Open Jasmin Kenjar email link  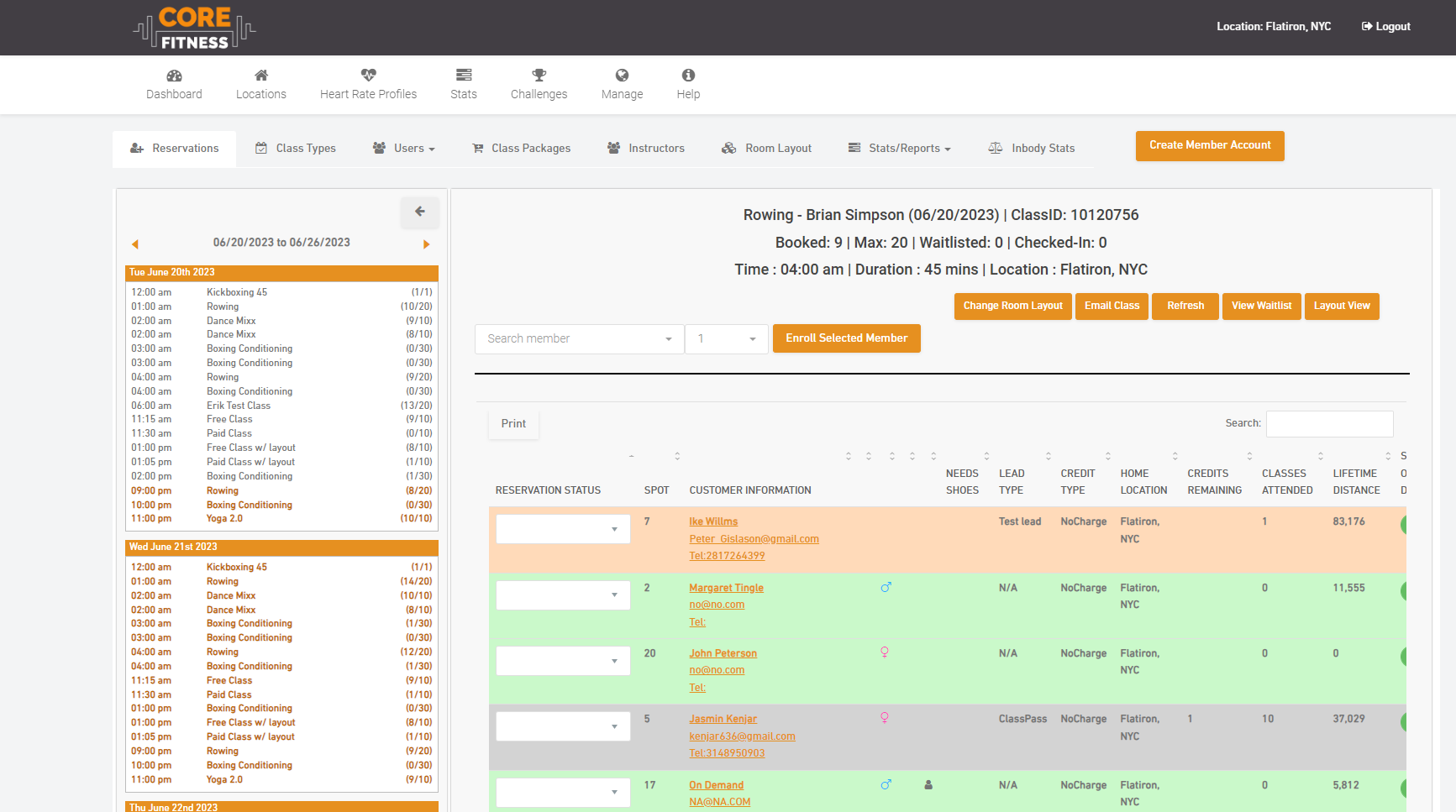(742, 736)
